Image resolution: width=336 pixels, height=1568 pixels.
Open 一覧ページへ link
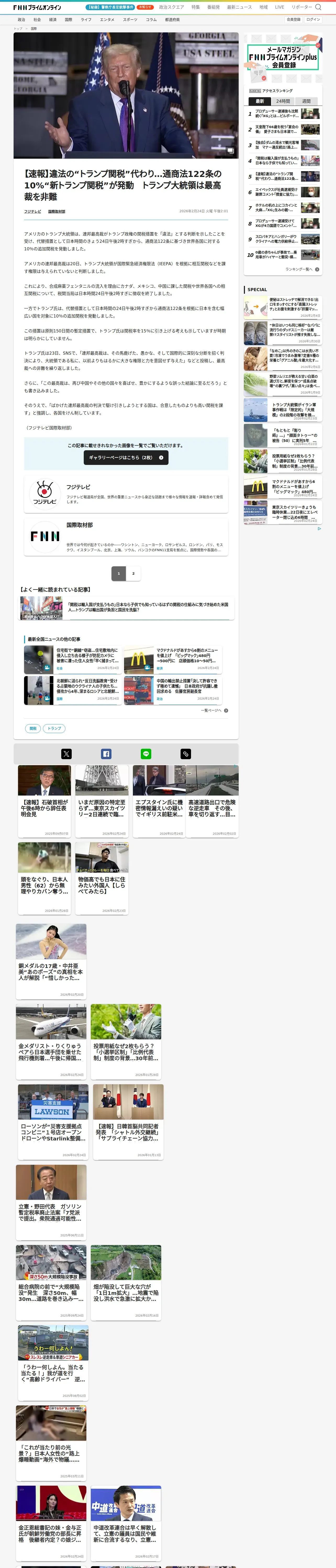[211, 710]
